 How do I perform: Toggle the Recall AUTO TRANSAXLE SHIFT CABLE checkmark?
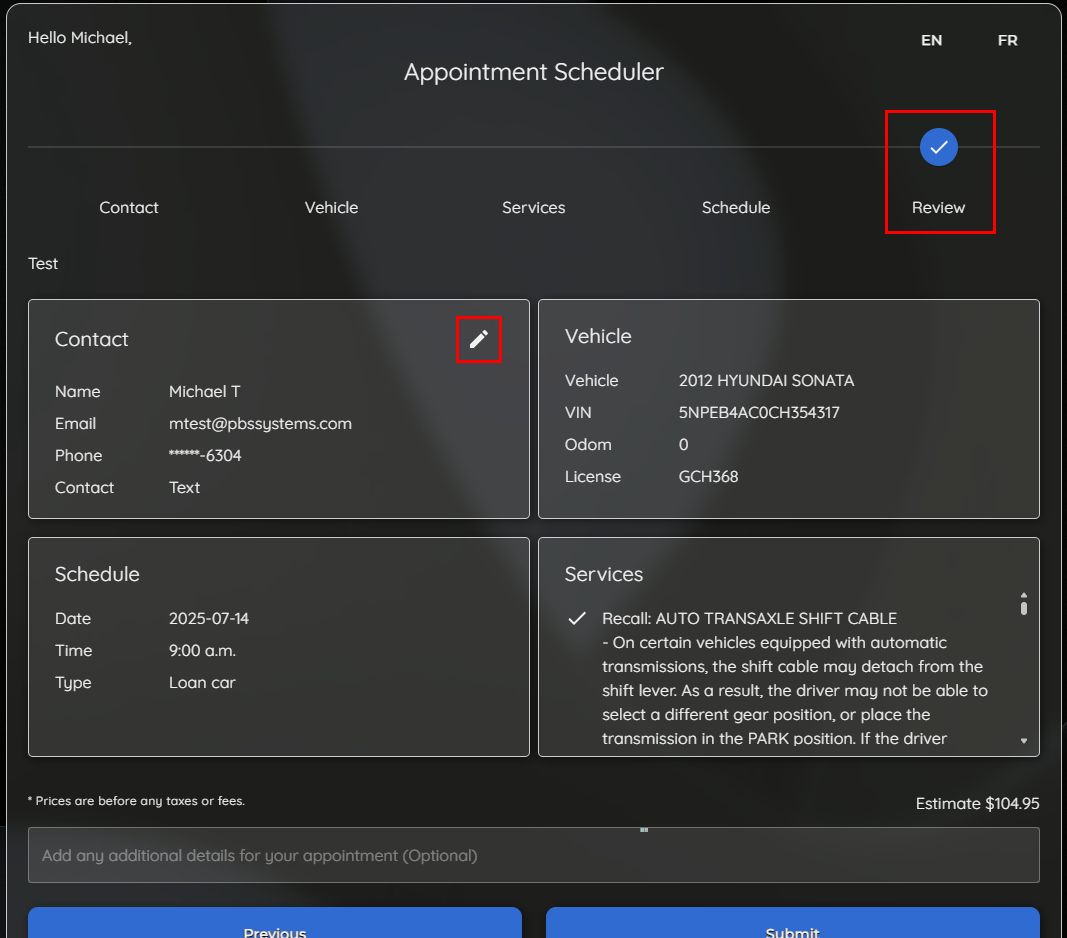point(577,619)
